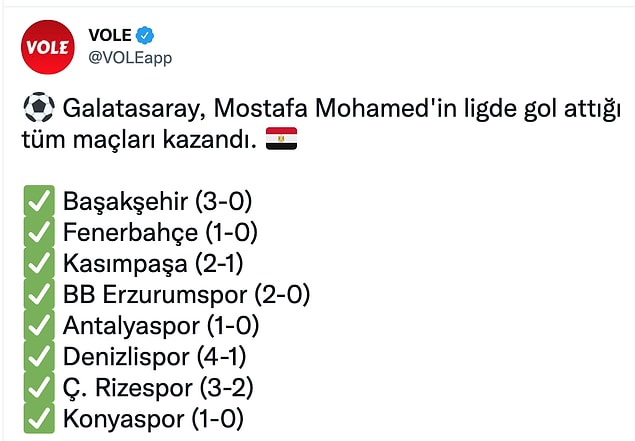Image resolution: width=635 pixels, height=441 pixels.
Task: Click the Fenerbahçe (1-0) result text
Action: [160, 232]
